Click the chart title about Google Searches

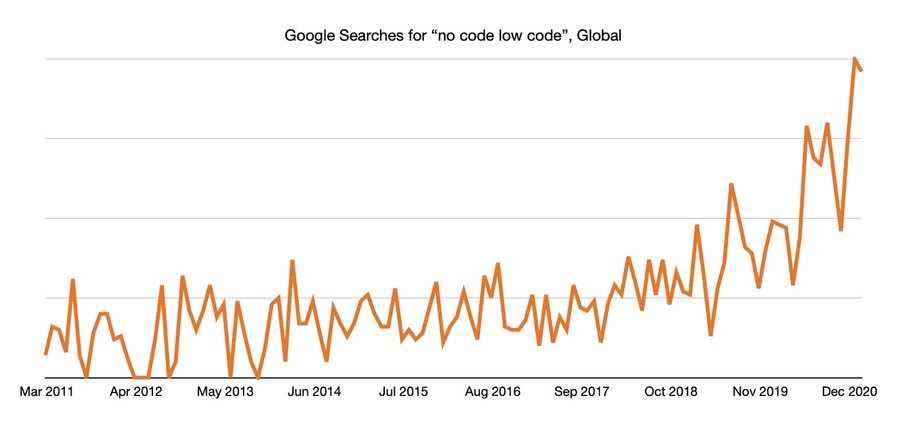coord(454,36)
